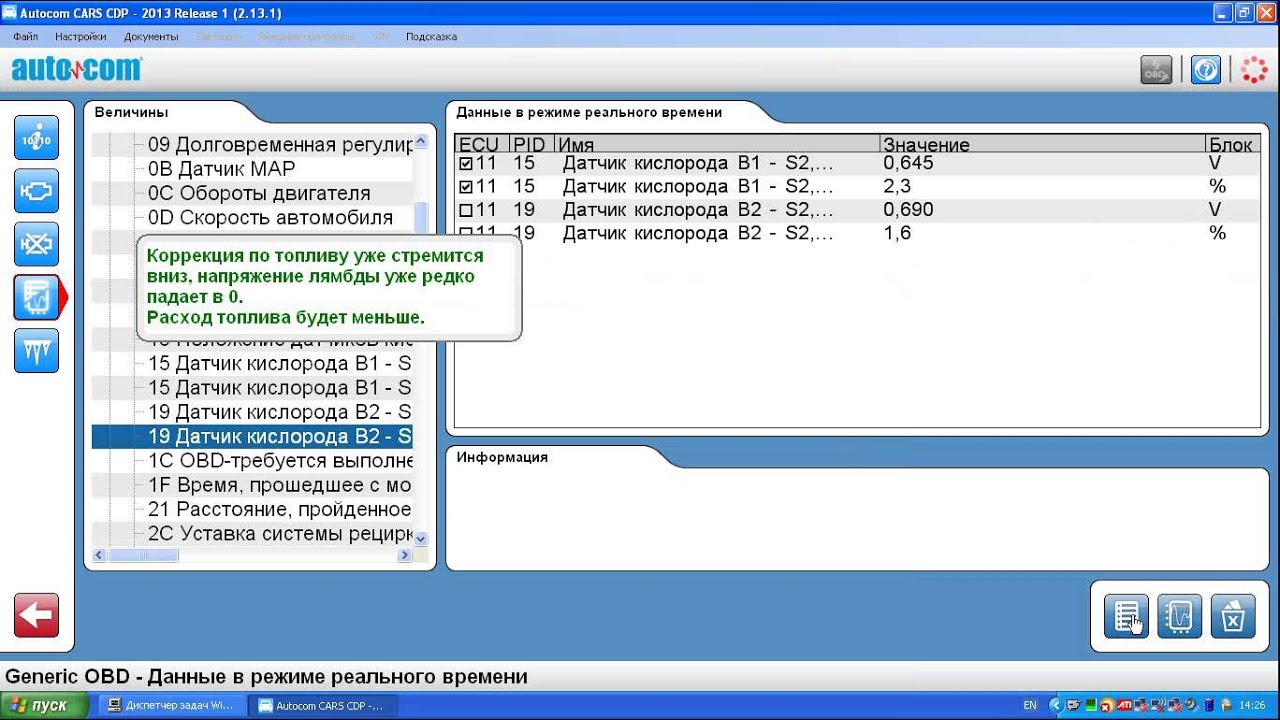Viewport: 1280px width, 720px height.
Task: Open the Windows пуск start button
Action: pos(44,705)
